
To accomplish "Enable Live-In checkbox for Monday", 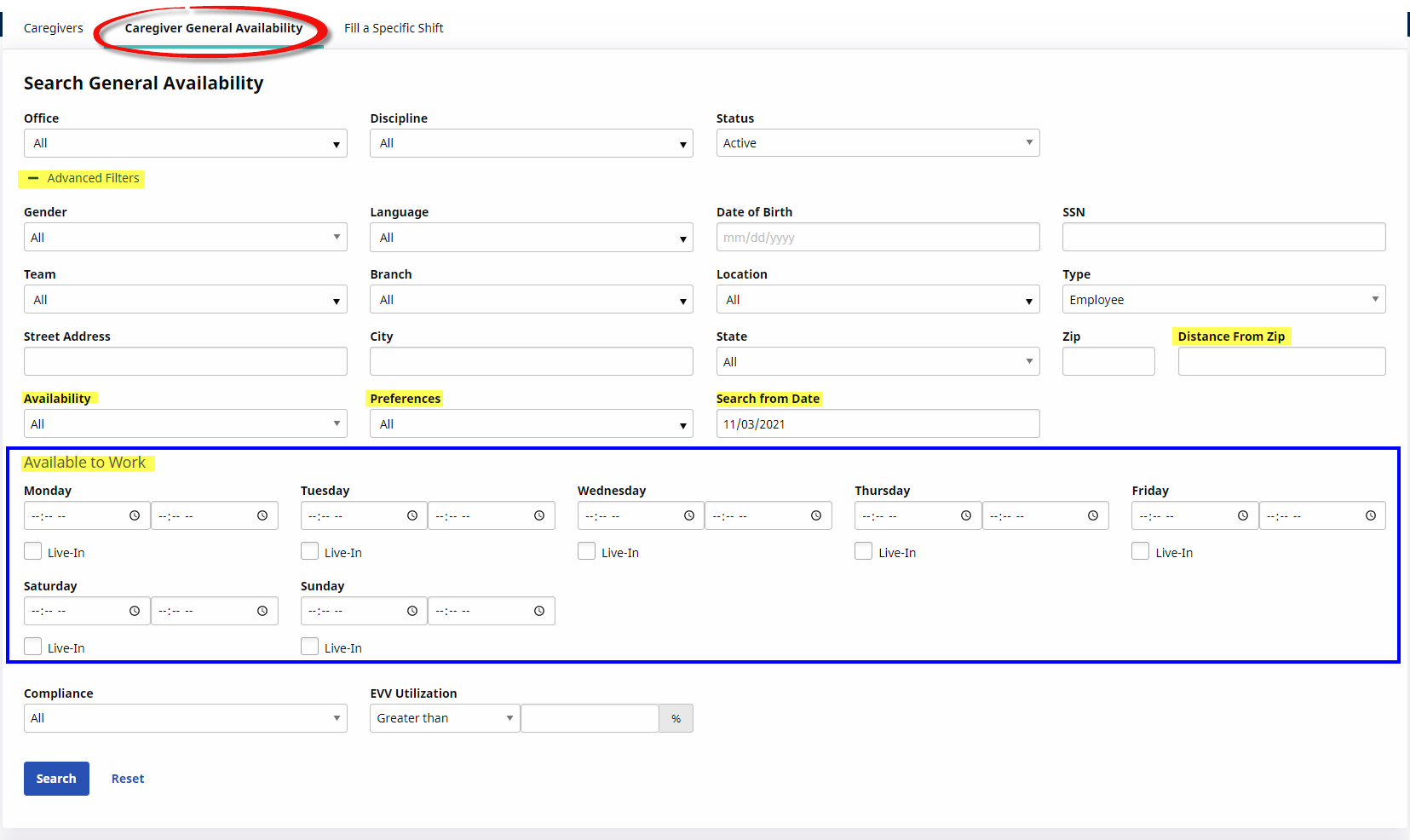I will point(33,551).
